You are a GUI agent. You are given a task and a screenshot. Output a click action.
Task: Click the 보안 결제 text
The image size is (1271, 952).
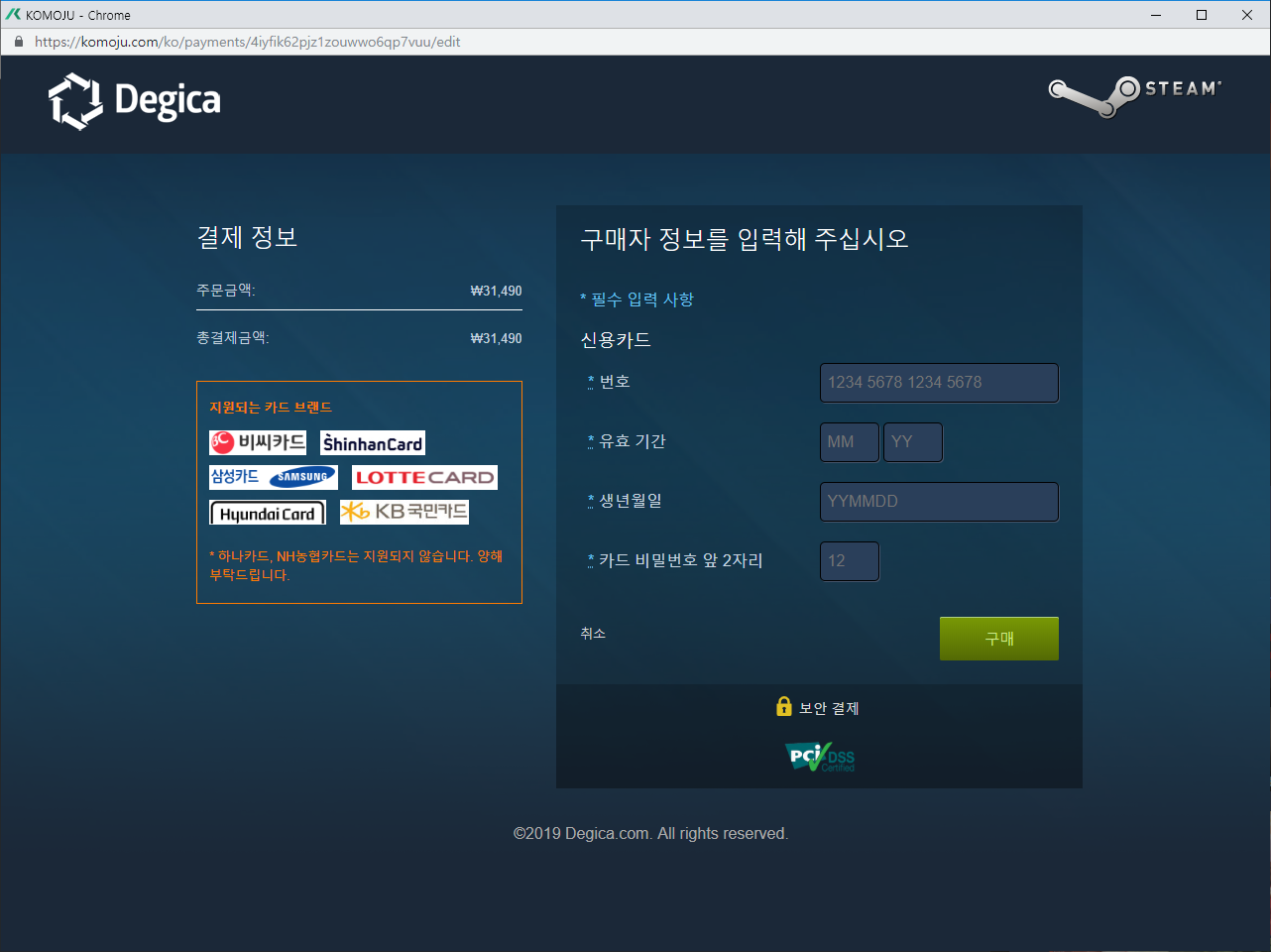coord(829,708)
